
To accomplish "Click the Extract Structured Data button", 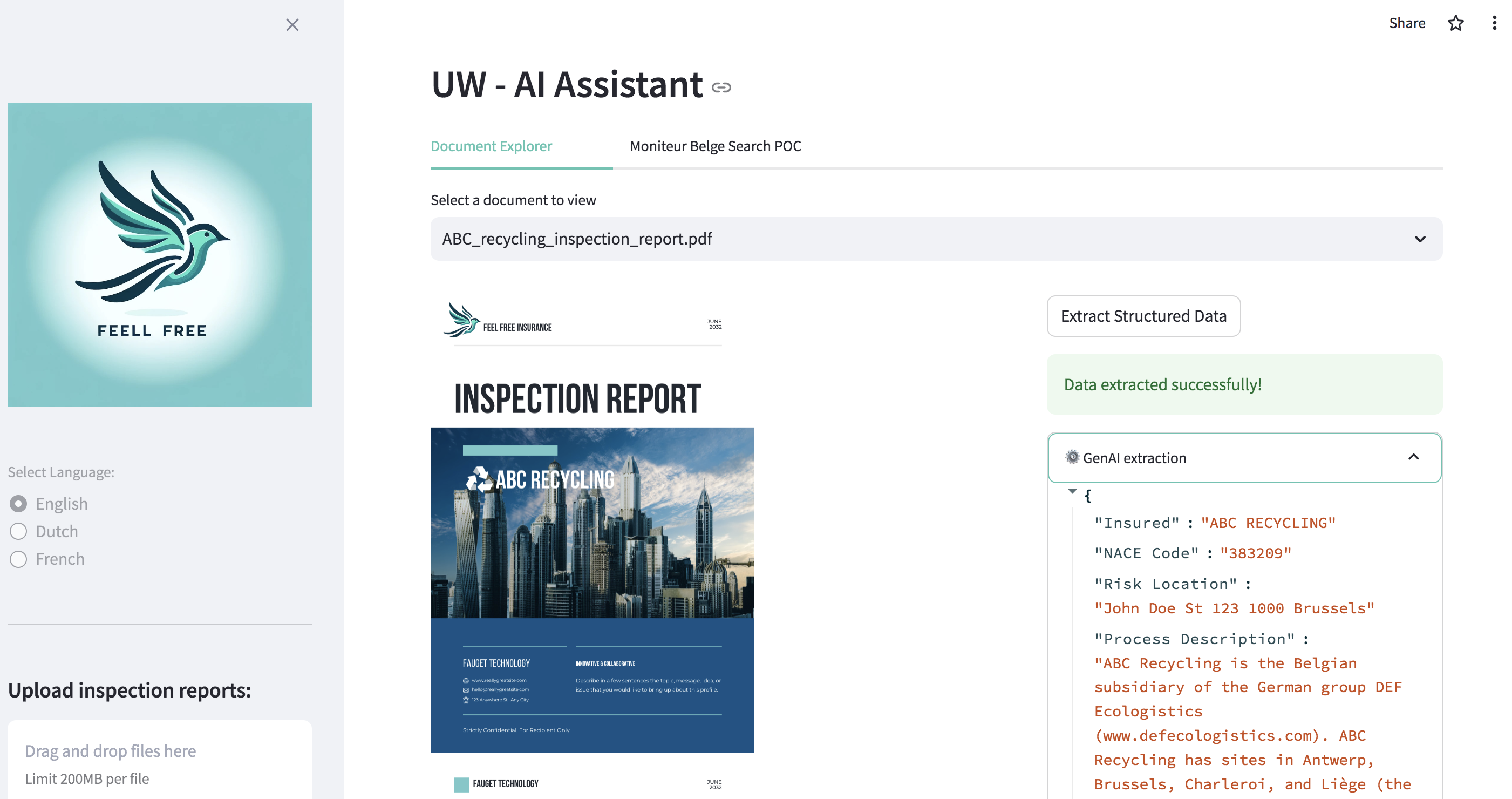I will coord(1143,315).
